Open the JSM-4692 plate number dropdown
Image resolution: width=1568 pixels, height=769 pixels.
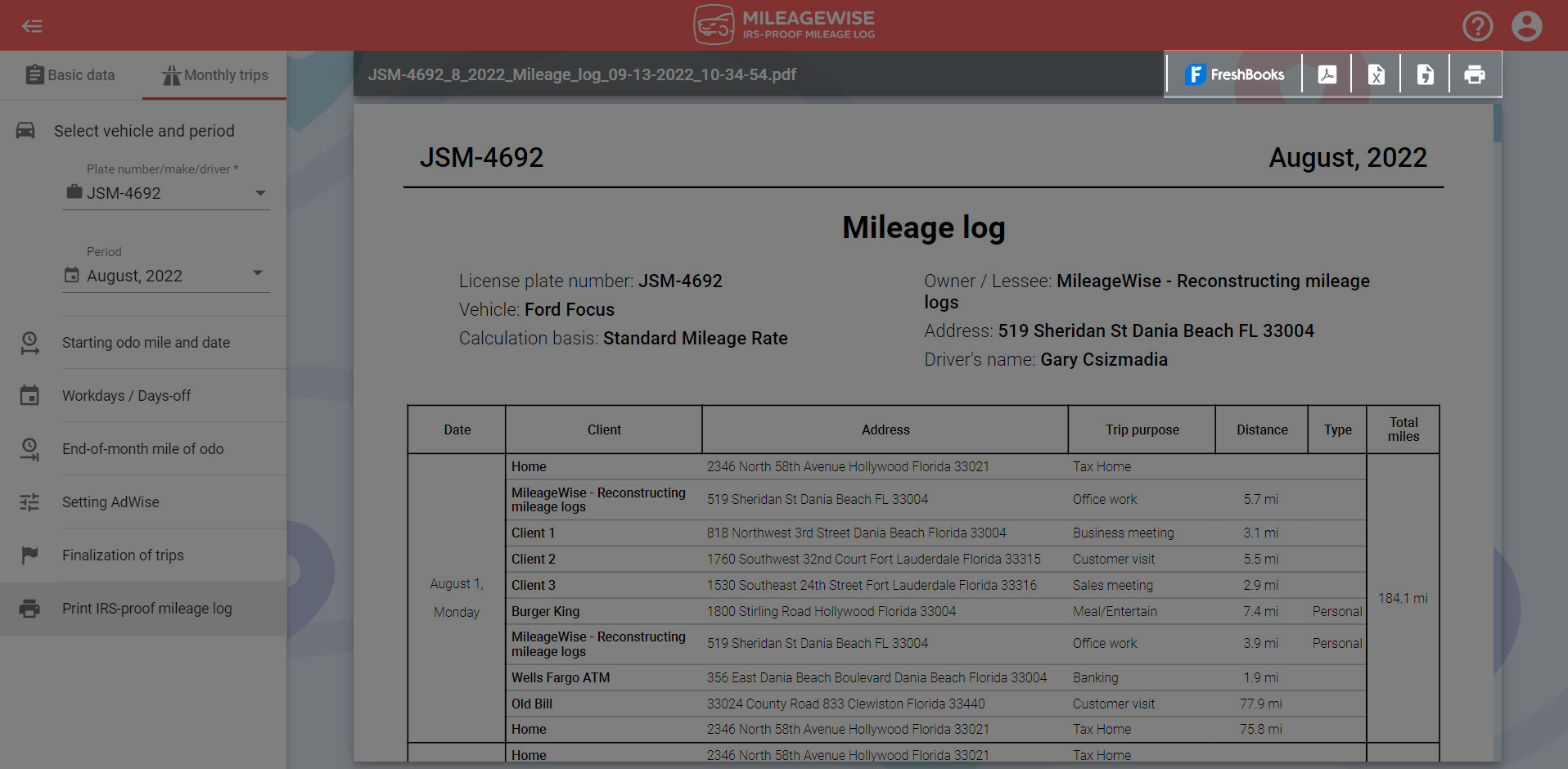point(166,193)
